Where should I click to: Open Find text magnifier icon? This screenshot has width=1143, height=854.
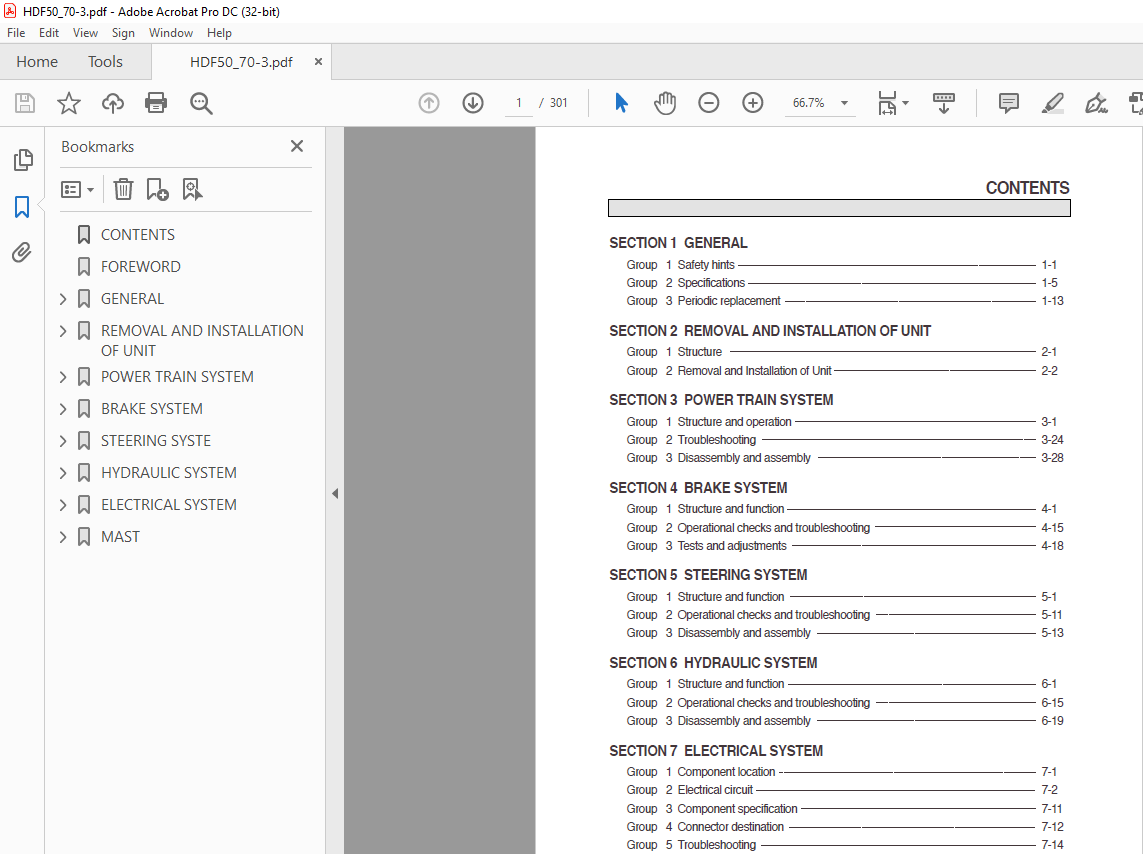click(x=201, y=103)
